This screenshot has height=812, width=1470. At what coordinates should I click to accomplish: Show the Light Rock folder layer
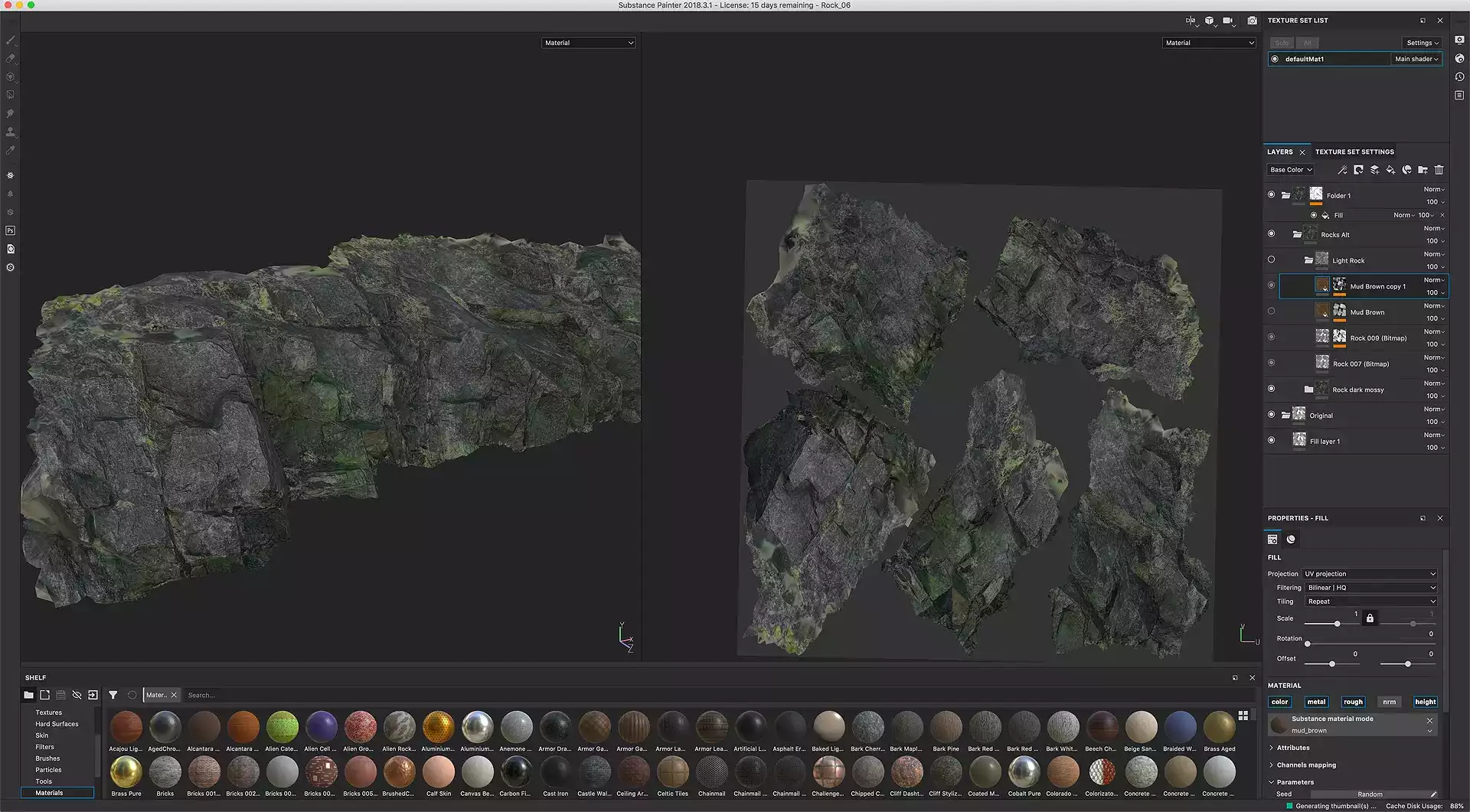[x=1271, y=260]
